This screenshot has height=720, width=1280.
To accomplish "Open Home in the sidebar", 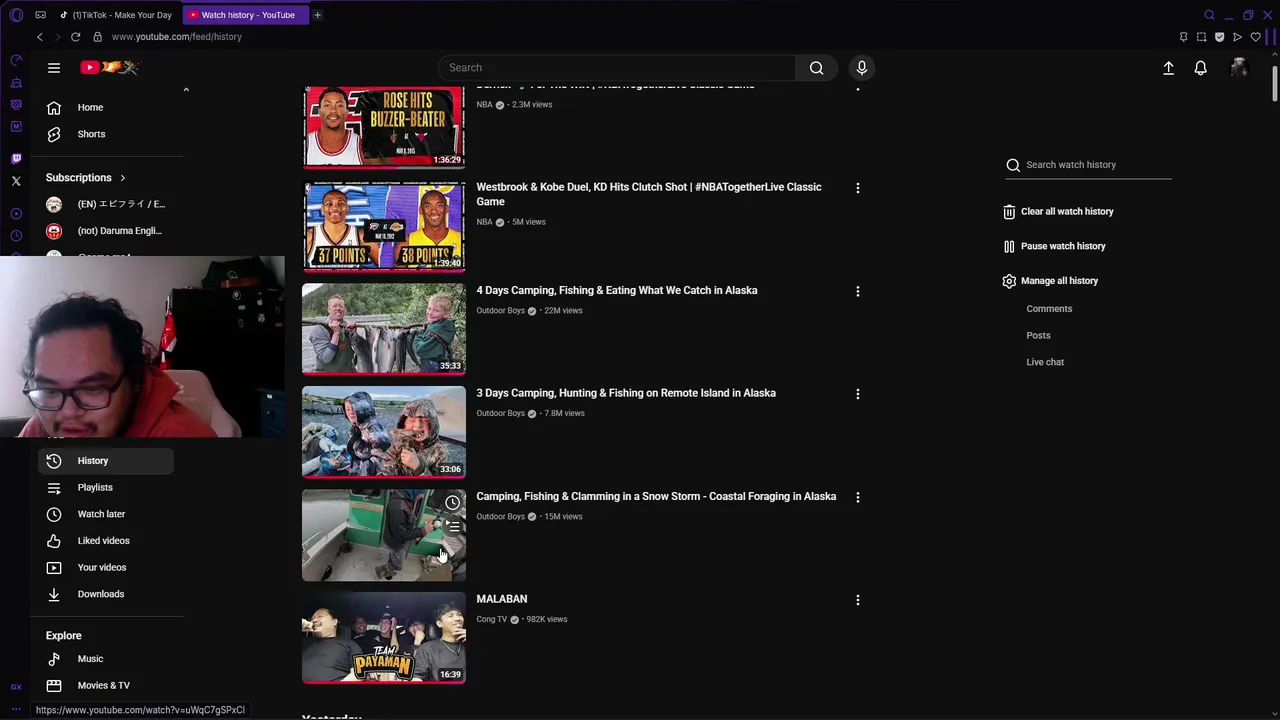I will tap(106, 107).
